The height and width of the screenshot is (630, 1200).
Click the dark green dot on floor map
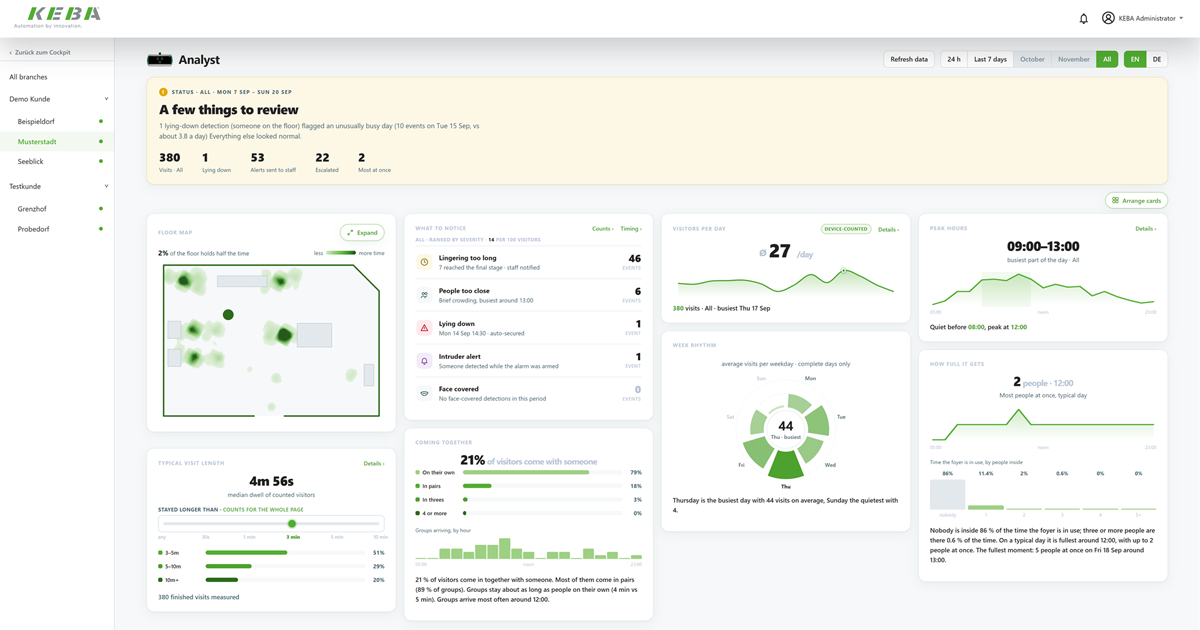228,315
